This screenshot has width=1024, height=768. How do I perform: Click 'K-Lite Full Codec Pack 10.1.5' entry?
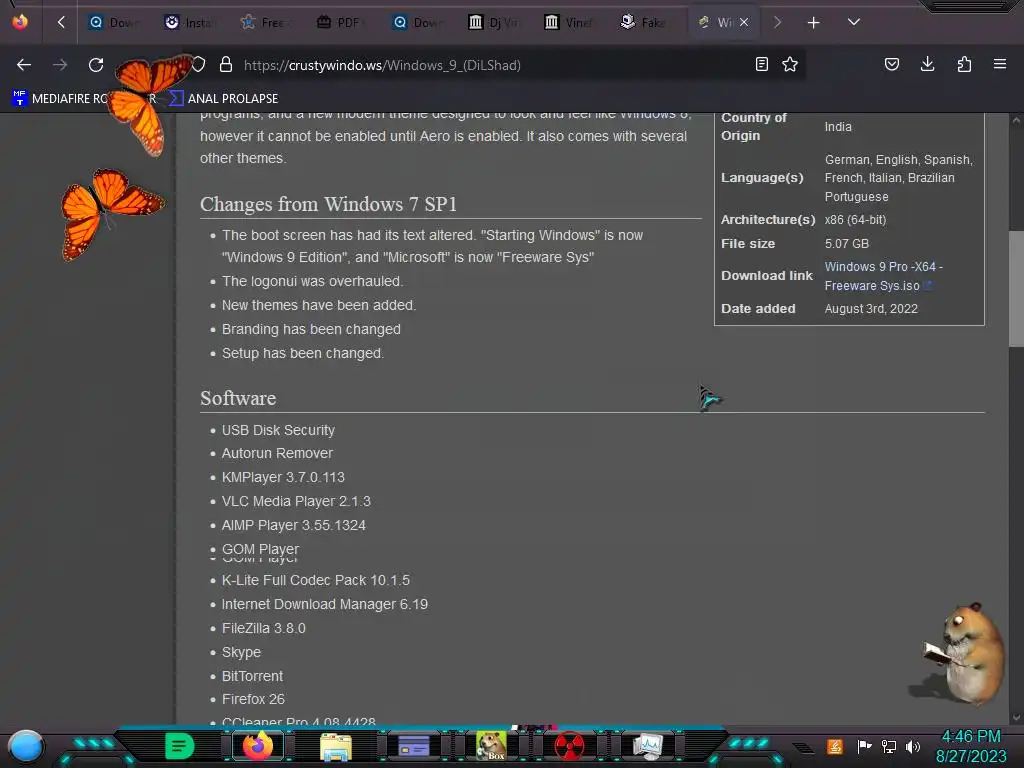pyautogui.click(x=315, y=581)
